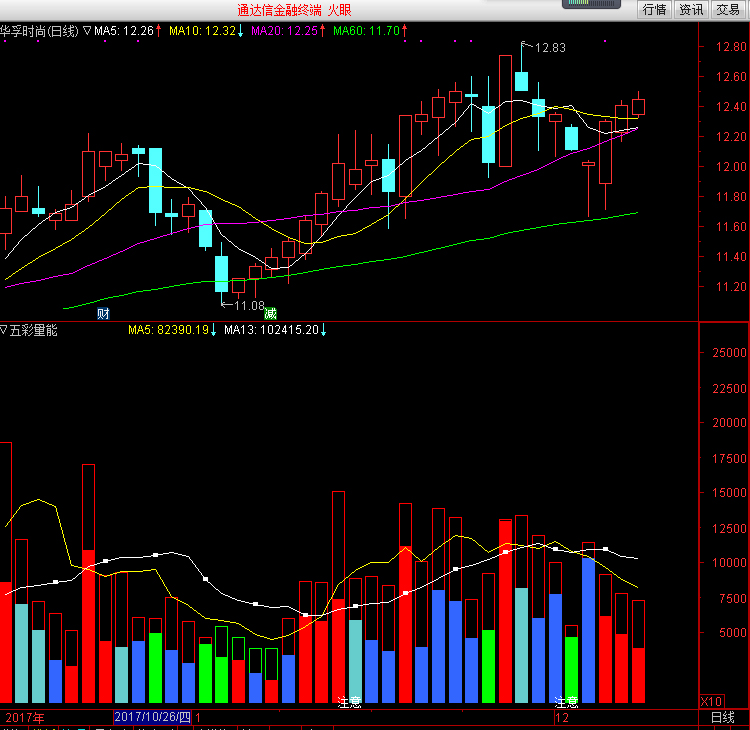Open the 行情 market quotes button
The height and width of the screenshot is (730, 750).
click(x=654, y=10)
